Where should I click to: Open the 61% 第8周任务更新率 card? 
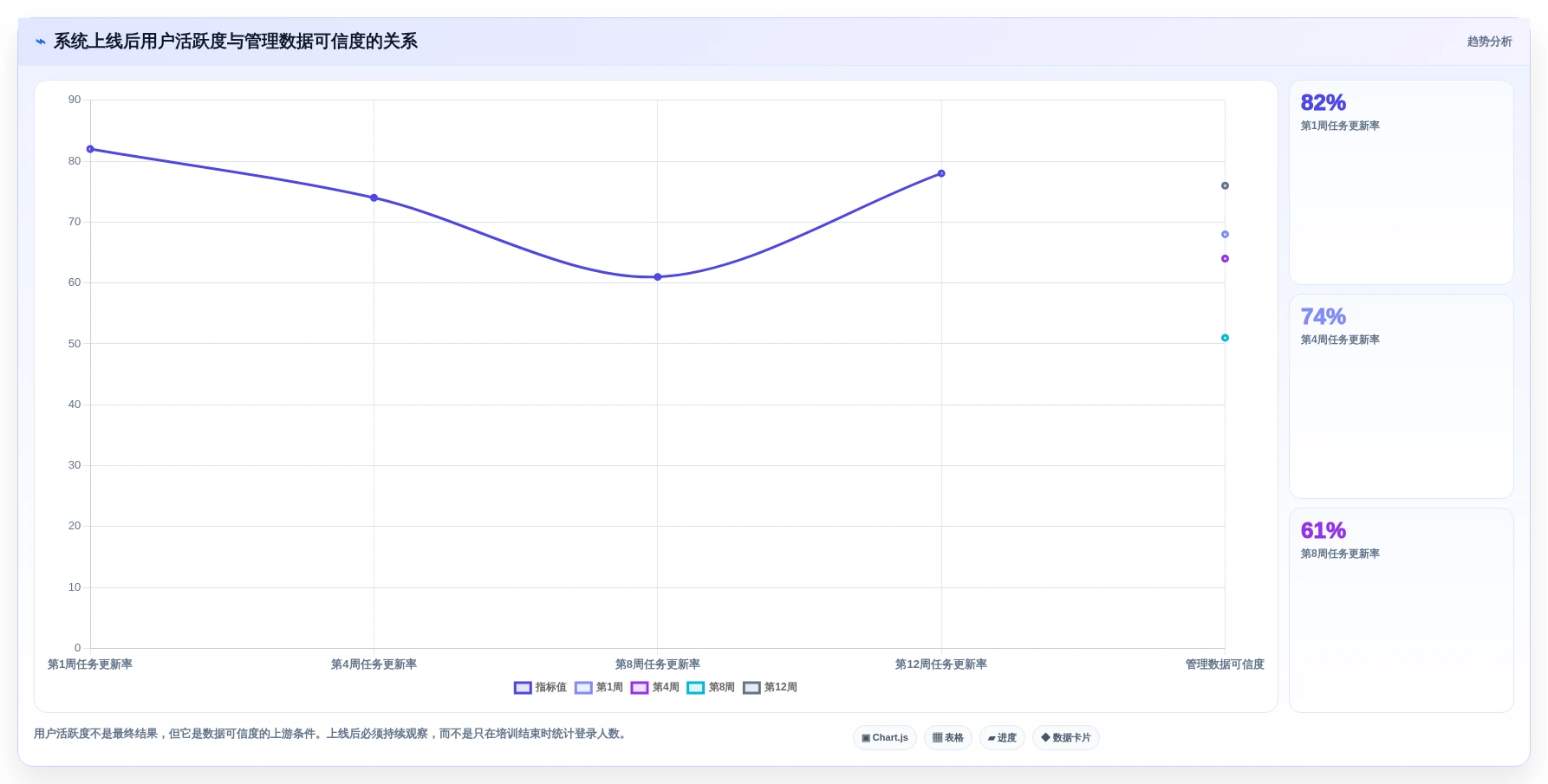[x=1402, y=611]
